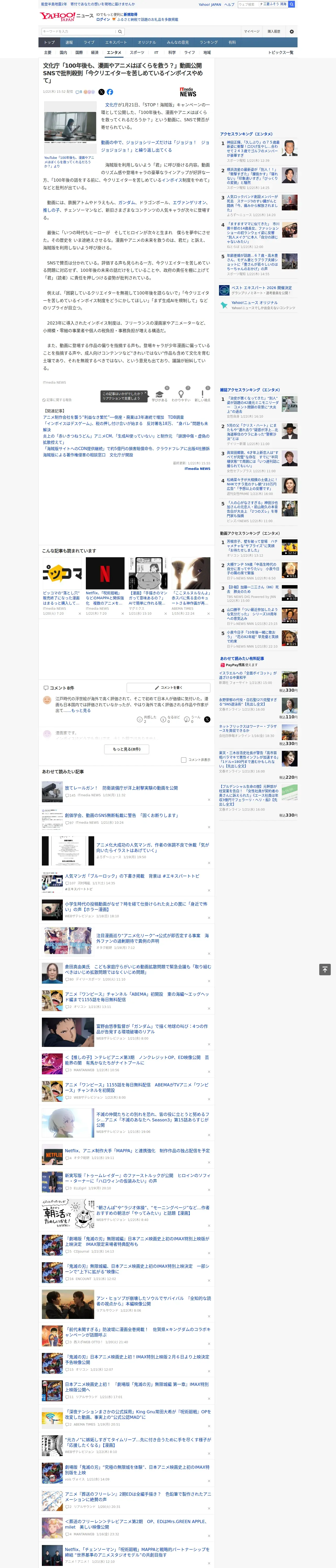
Task: Open the ランキング tab
Action: (209, 43)
